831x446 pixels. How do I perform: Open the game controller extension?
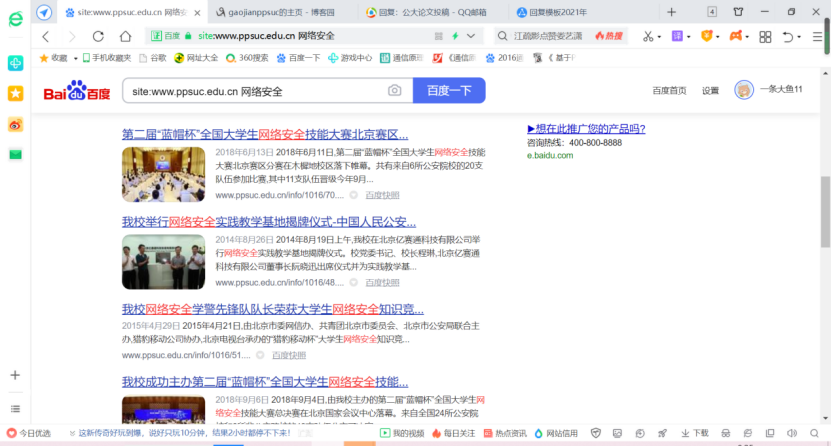(736, 36)
